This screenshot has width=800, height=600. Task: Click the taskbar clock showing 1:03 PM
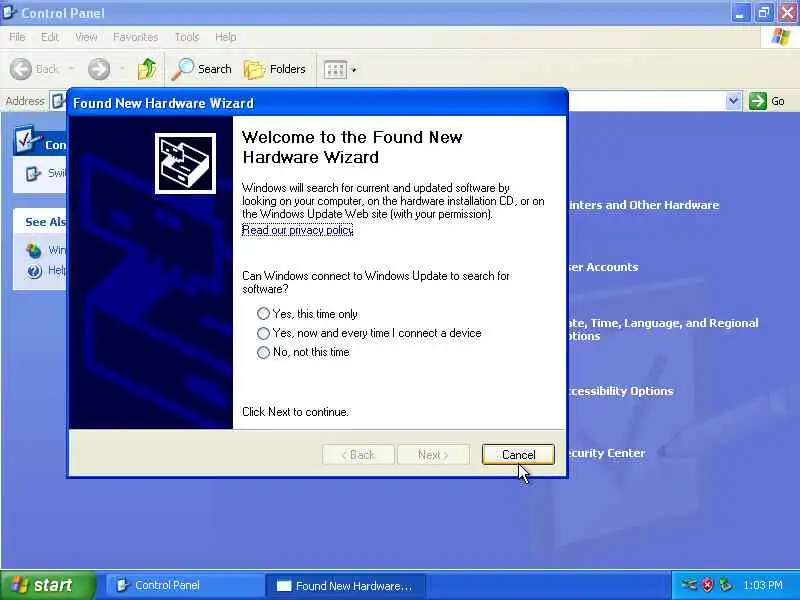763,585
